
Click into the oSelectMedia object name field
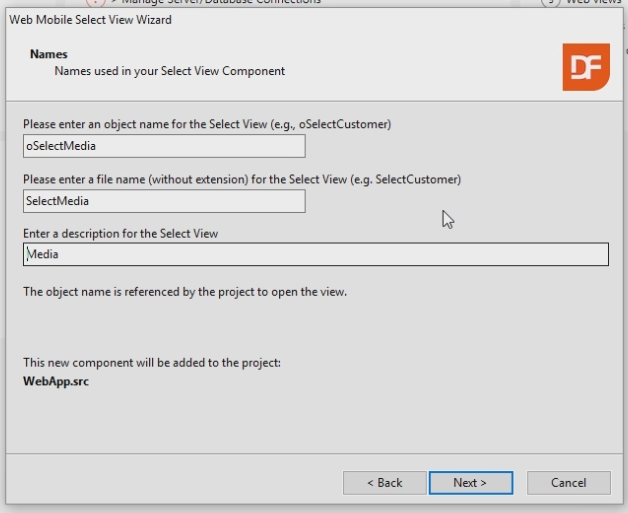pos(164,146)
